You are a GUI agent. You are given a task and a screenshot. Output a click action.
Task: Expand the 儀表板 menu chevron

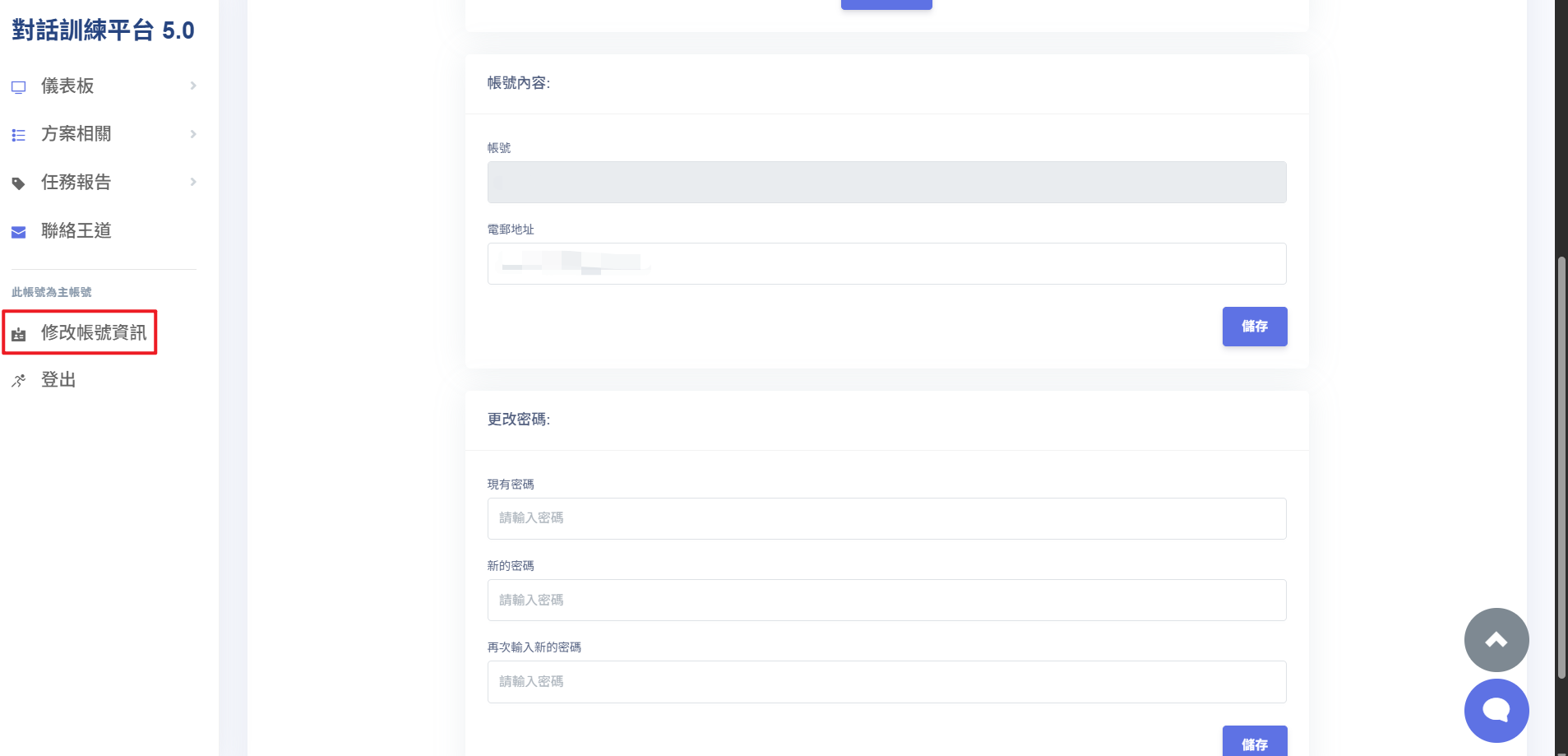pos(193,86)
